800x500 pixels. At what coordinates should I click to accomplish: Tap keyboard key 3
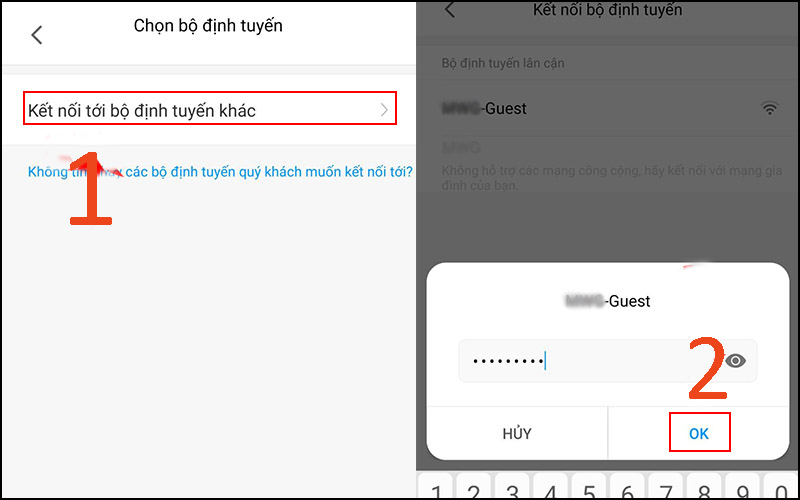coord(512,488)
